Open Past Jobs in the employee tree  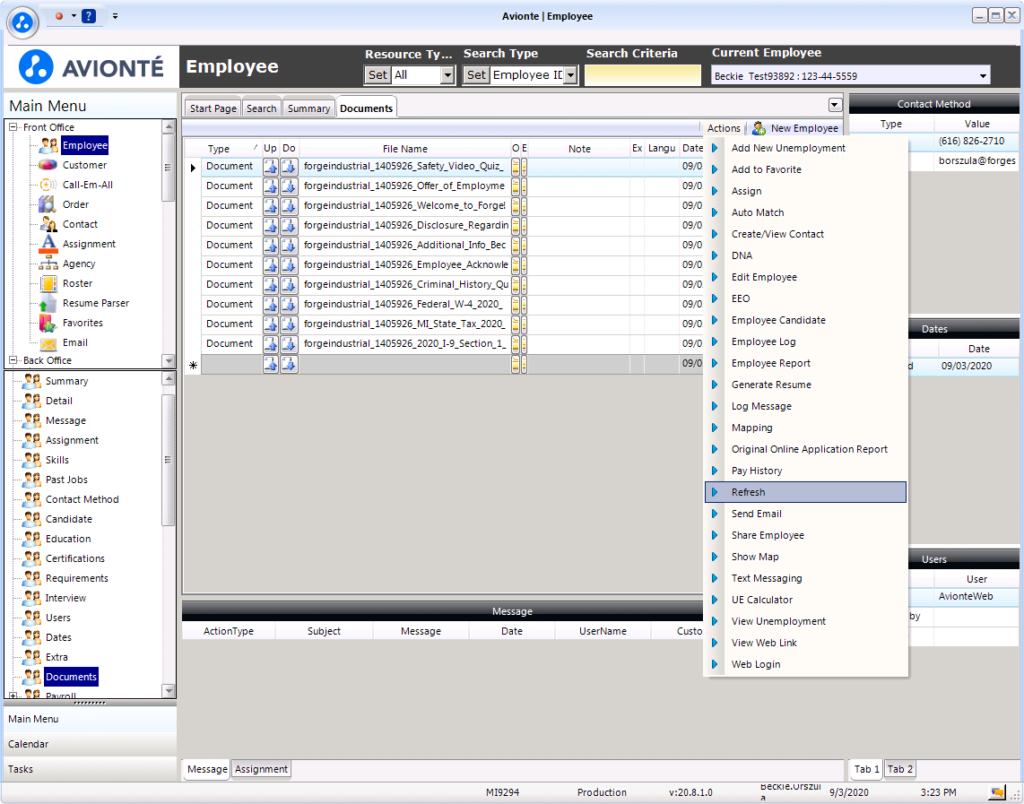(66, 479)
